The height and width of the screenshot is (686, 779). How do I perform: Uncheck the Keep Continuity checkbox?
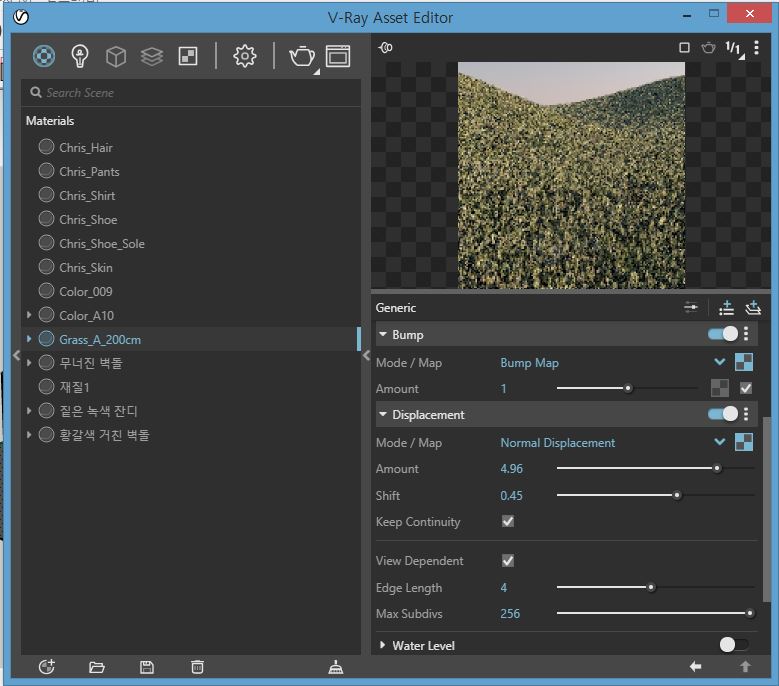pos(508,522)
